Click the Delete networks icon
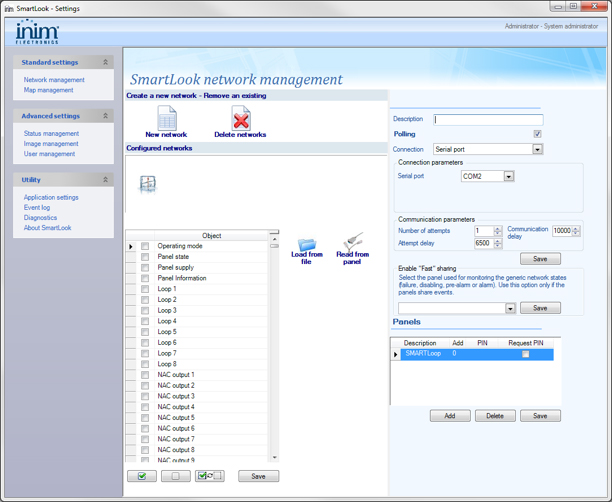This screenshot has height=502, width=612. point(240,120)
